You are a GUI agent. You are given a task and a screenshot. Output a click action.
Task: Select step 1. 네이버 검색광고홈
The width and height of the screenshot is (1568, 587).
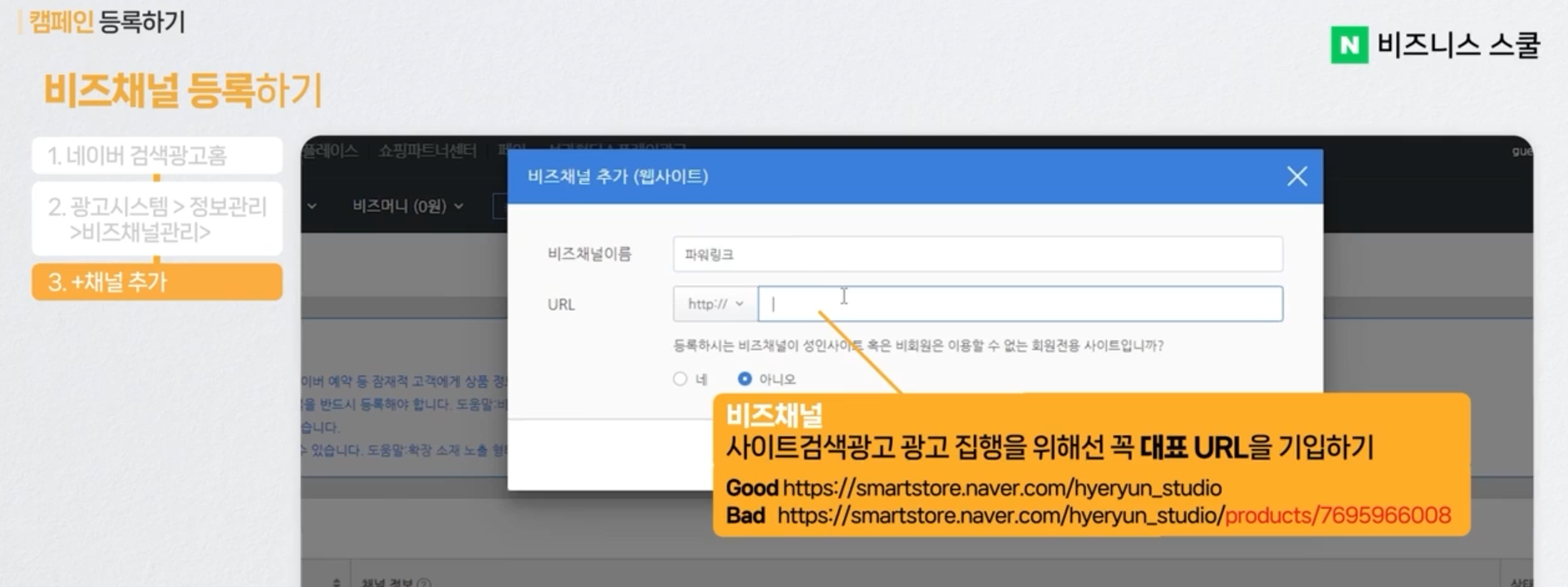pos(157,155)
